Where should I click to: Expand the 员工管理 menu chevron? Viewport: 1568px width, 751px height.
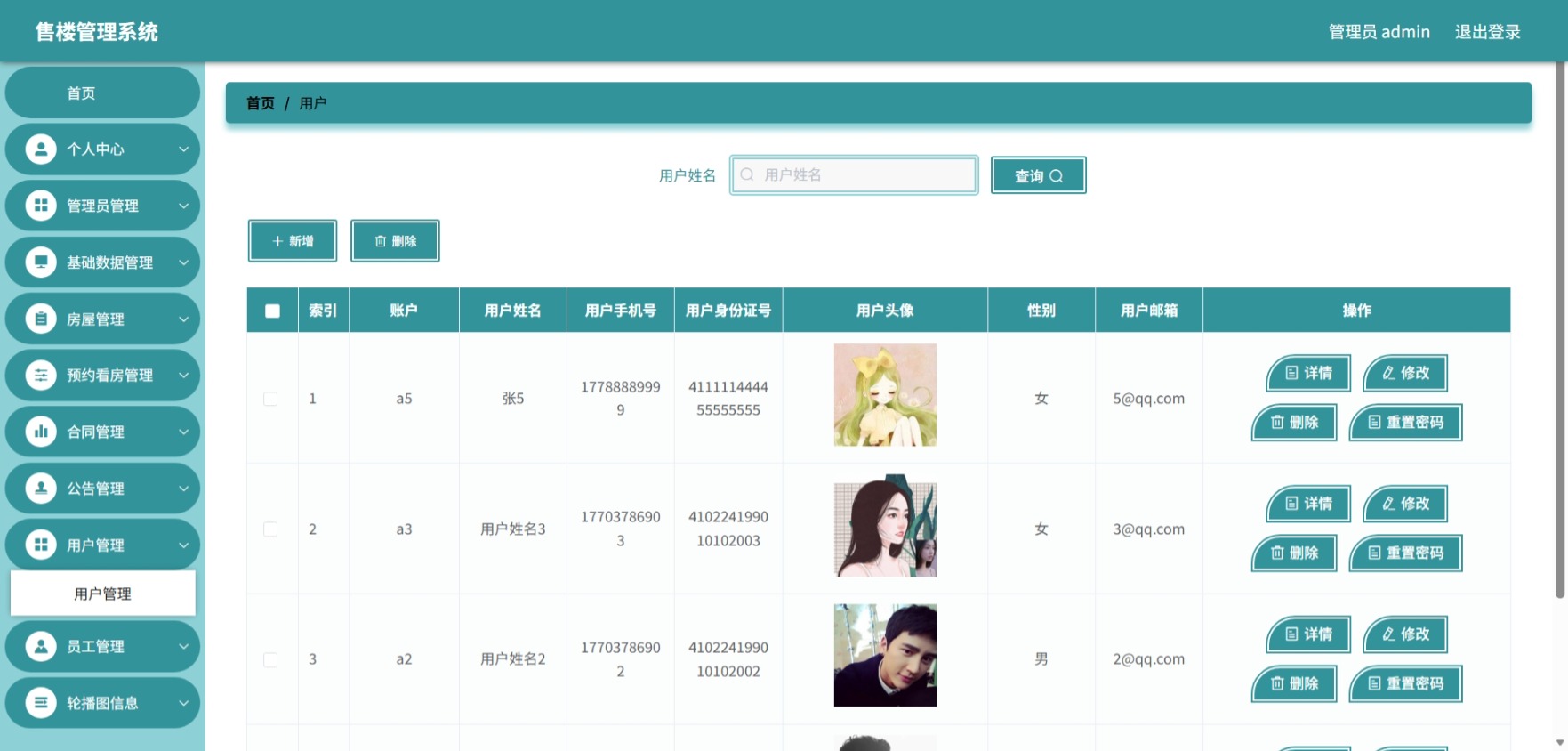(183, 646)
